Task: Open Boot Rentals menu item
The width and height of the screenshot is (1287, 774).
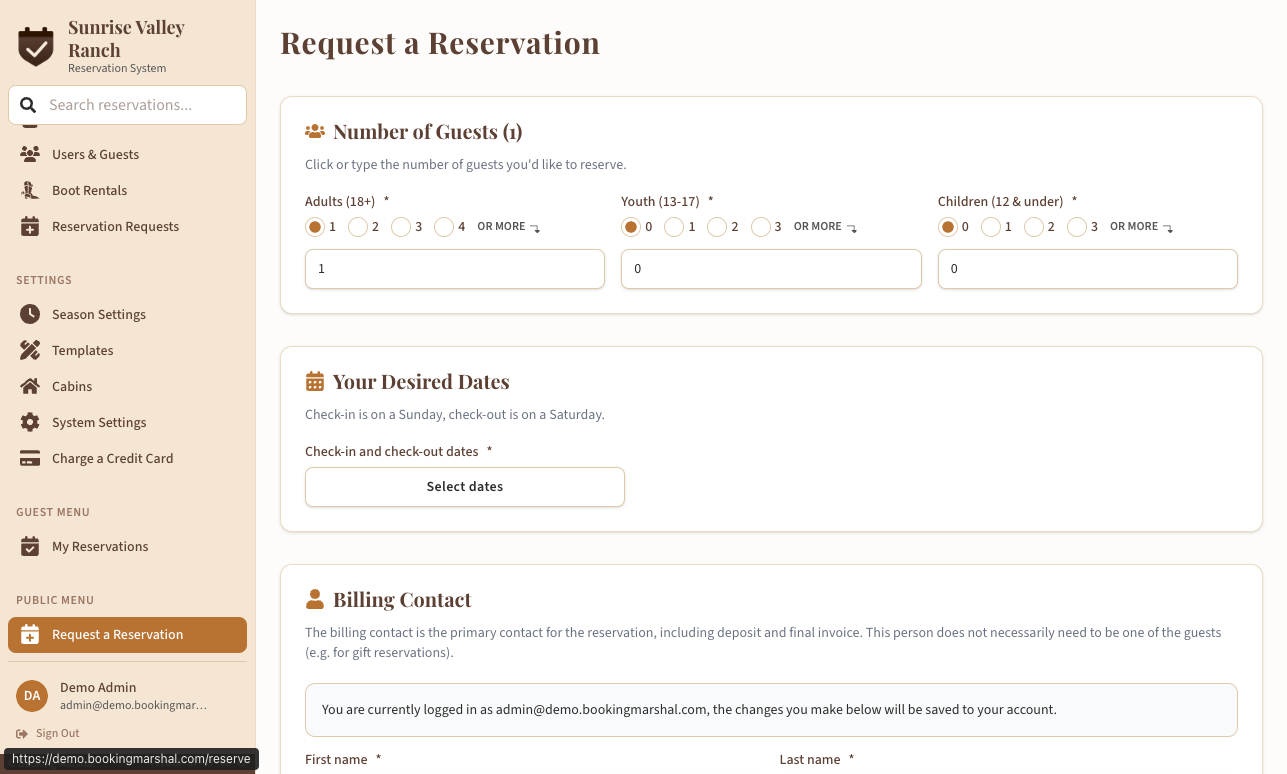Action: click(x=127, y=190)
